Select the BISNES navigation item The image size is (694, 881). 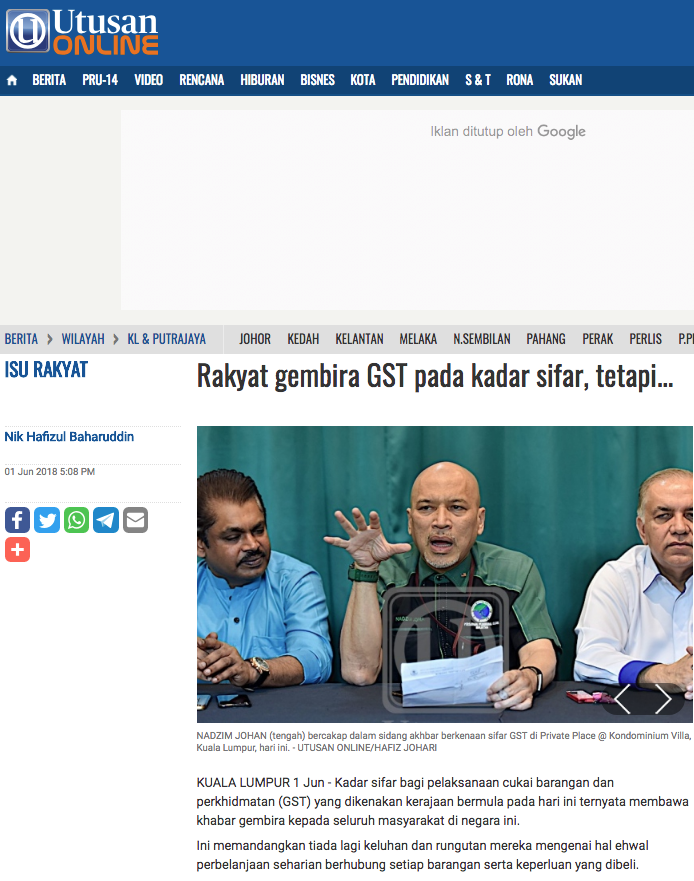[317, 80]
